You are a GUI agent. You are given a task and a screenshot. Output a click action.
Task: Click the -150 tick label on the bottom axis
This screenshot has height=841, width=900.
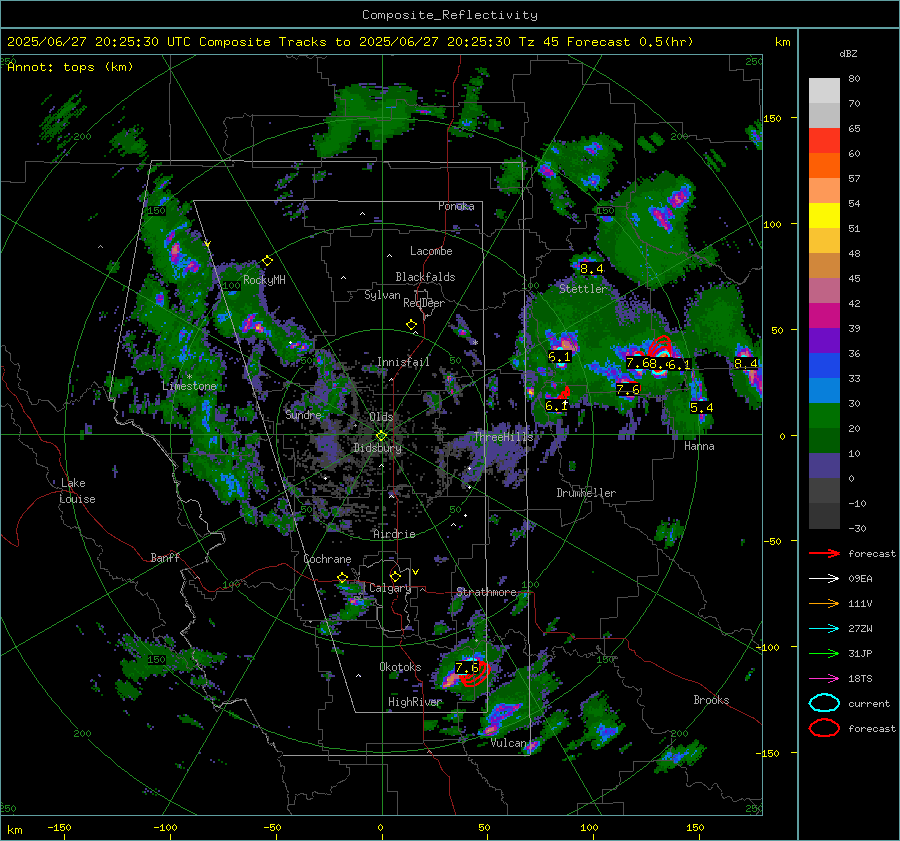[59, 827]
